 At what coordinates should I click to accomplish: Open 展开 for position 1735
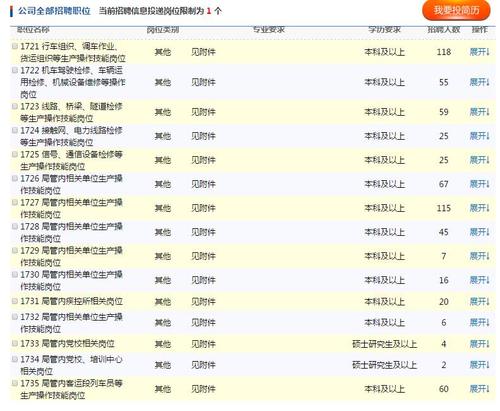click(x=479, y=389)
